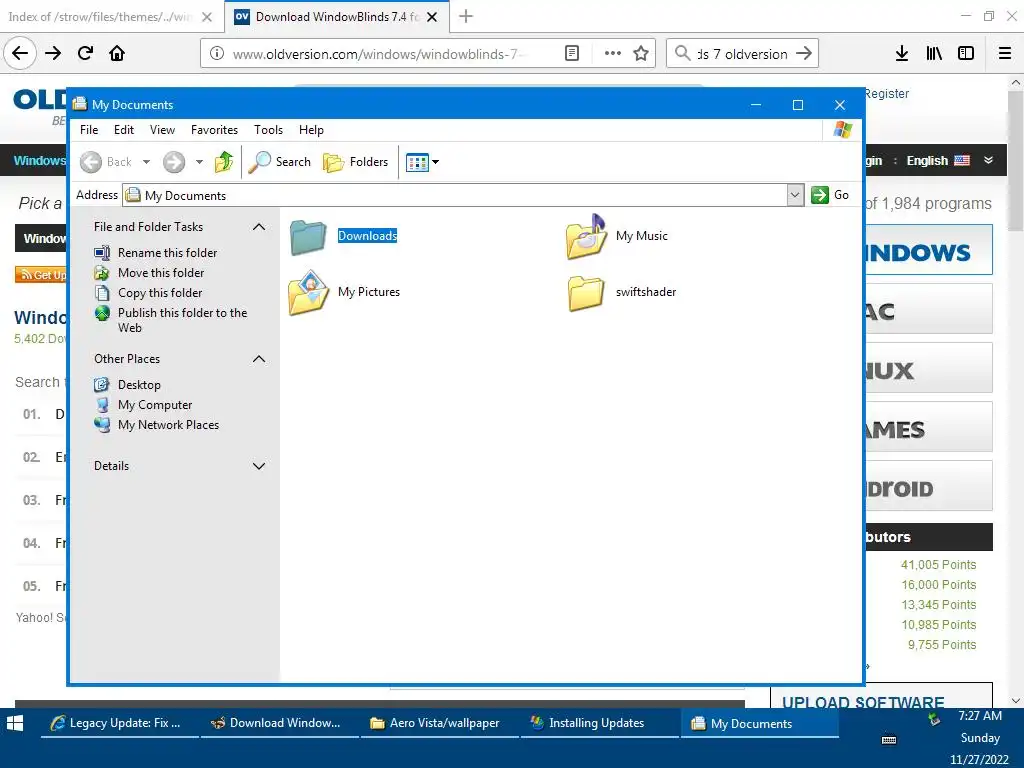Select the My Music folder icon
The width and height of the screenshot is (1024, 768).
tap(586, 236)
